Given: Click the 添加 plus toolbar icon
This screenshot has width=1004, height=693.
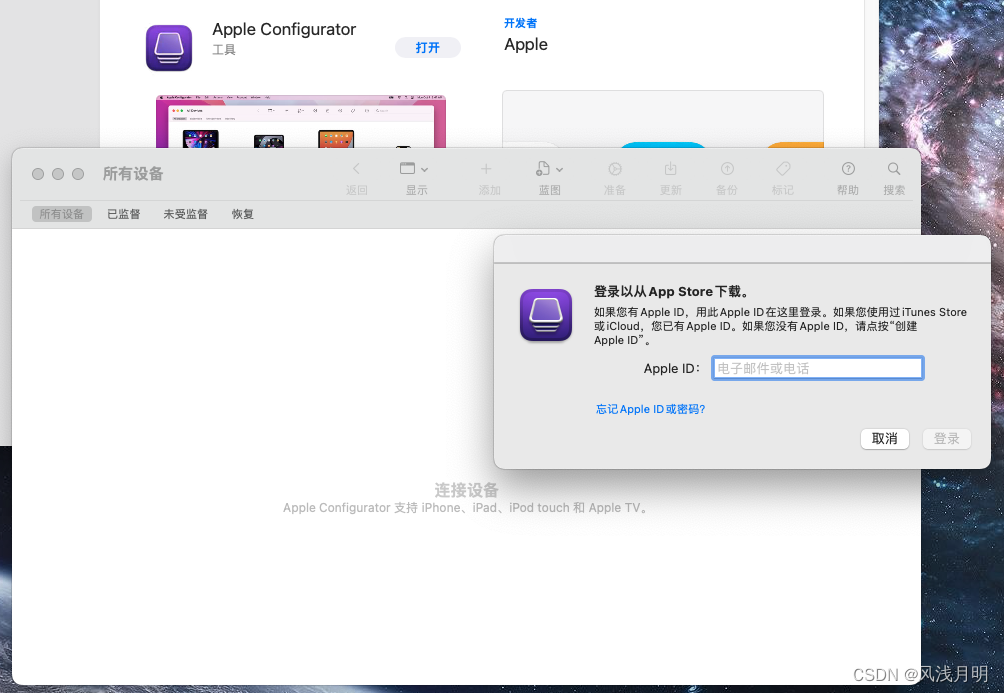Looking at the screenshot, I should [x=486, y=169].
